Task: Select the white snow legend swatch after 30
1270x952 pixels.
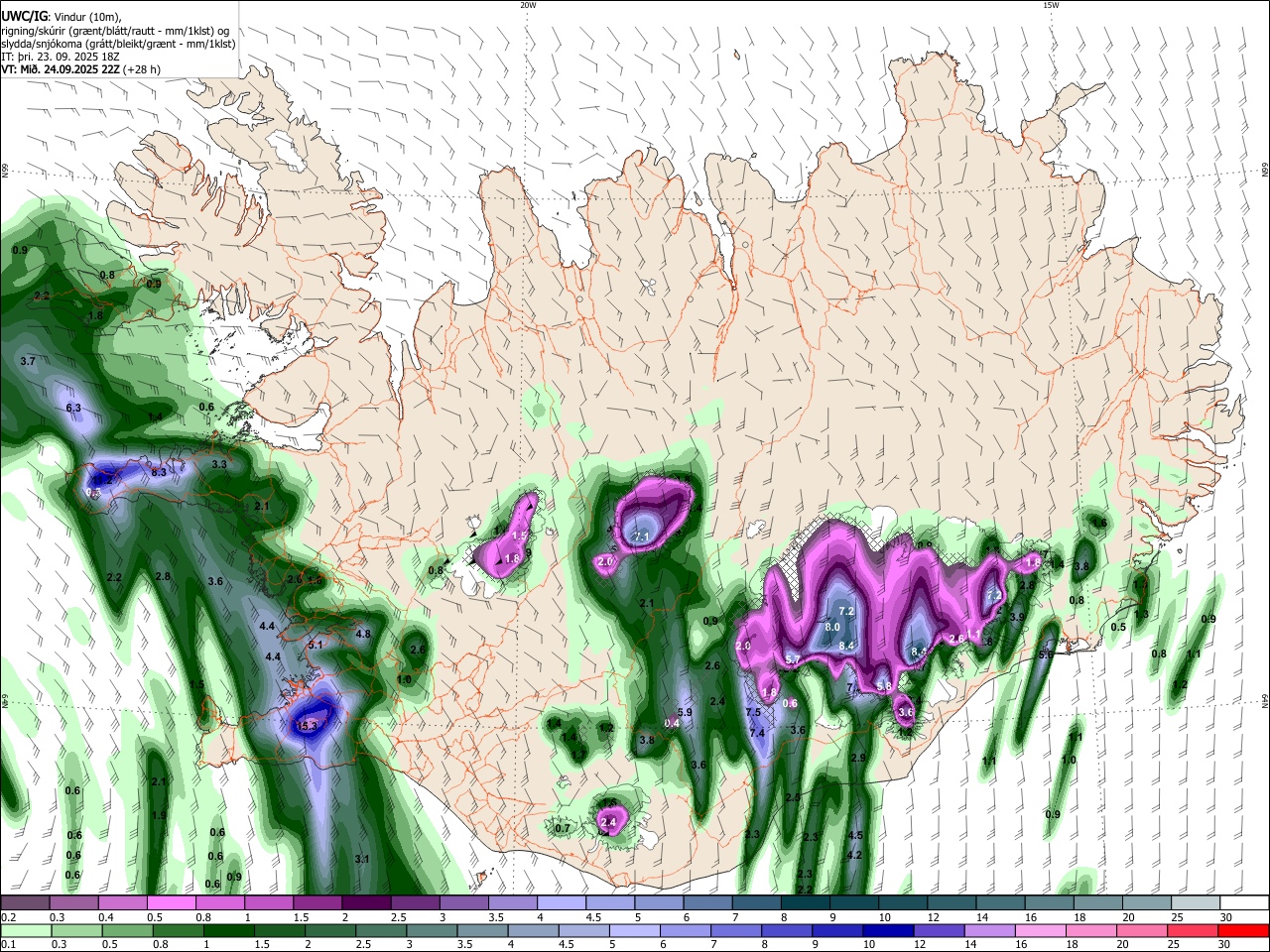Action: pos(1244,903)
